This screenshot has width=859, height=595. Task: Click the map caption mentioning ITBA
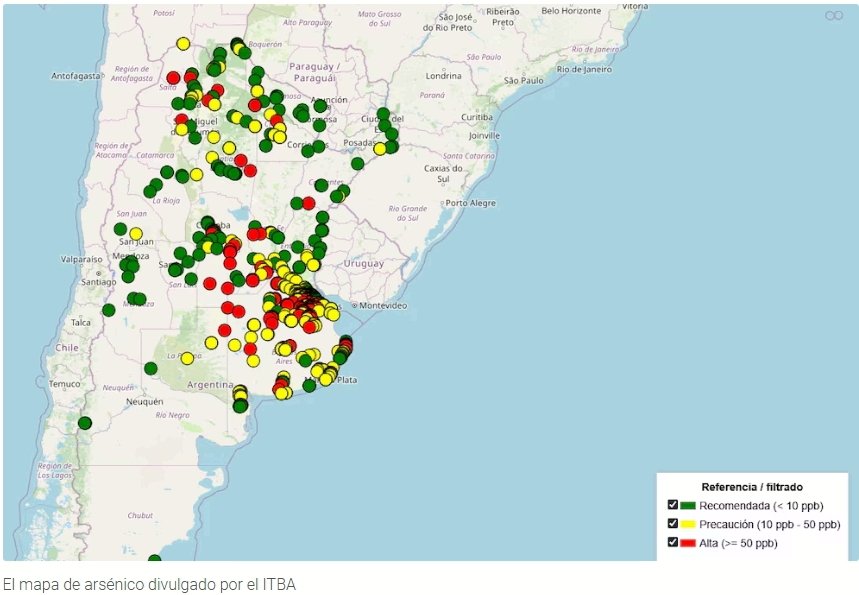pyautogui.click(x=150, y=582)
